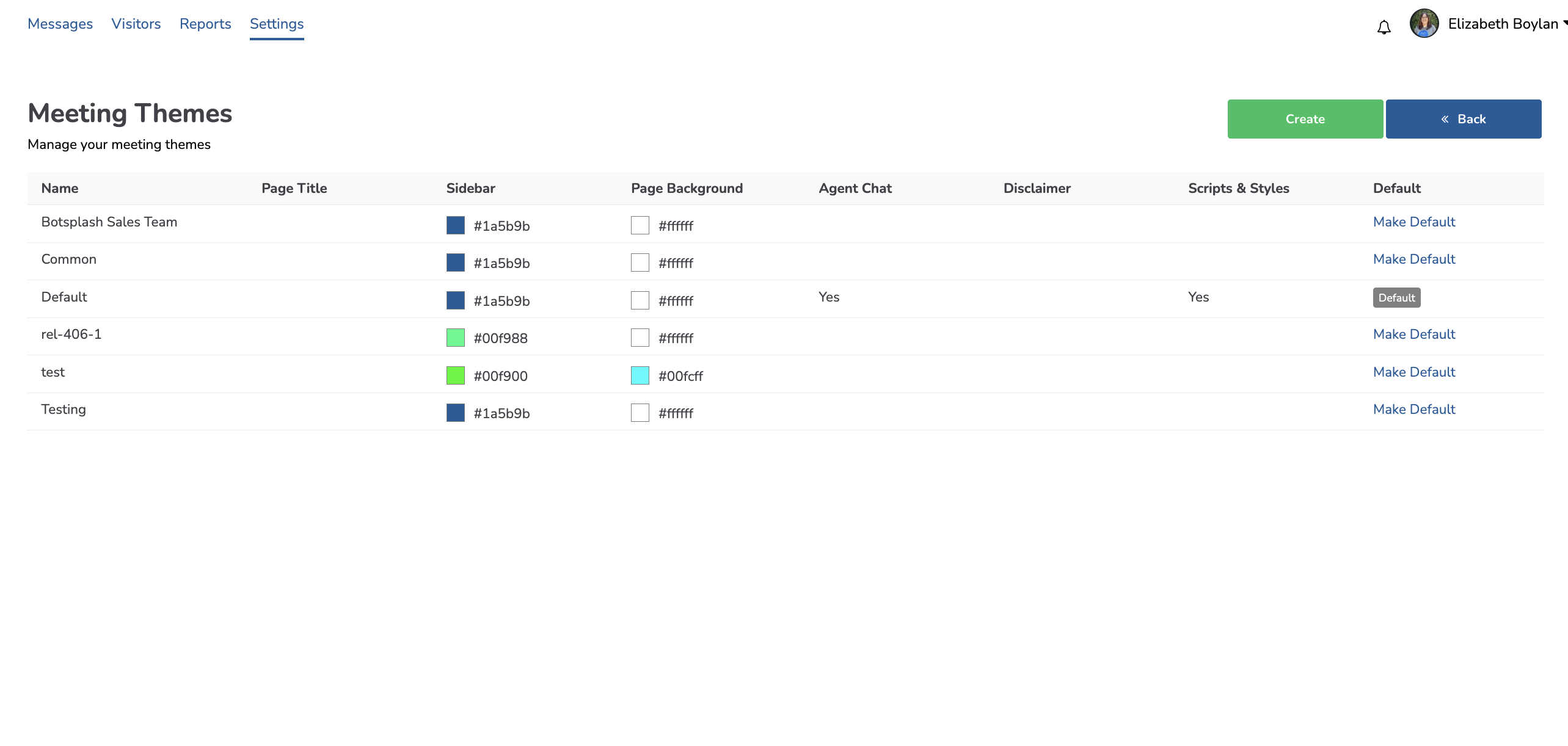Click the rel-406-1 sidebar color swatch

coord(455,338)
